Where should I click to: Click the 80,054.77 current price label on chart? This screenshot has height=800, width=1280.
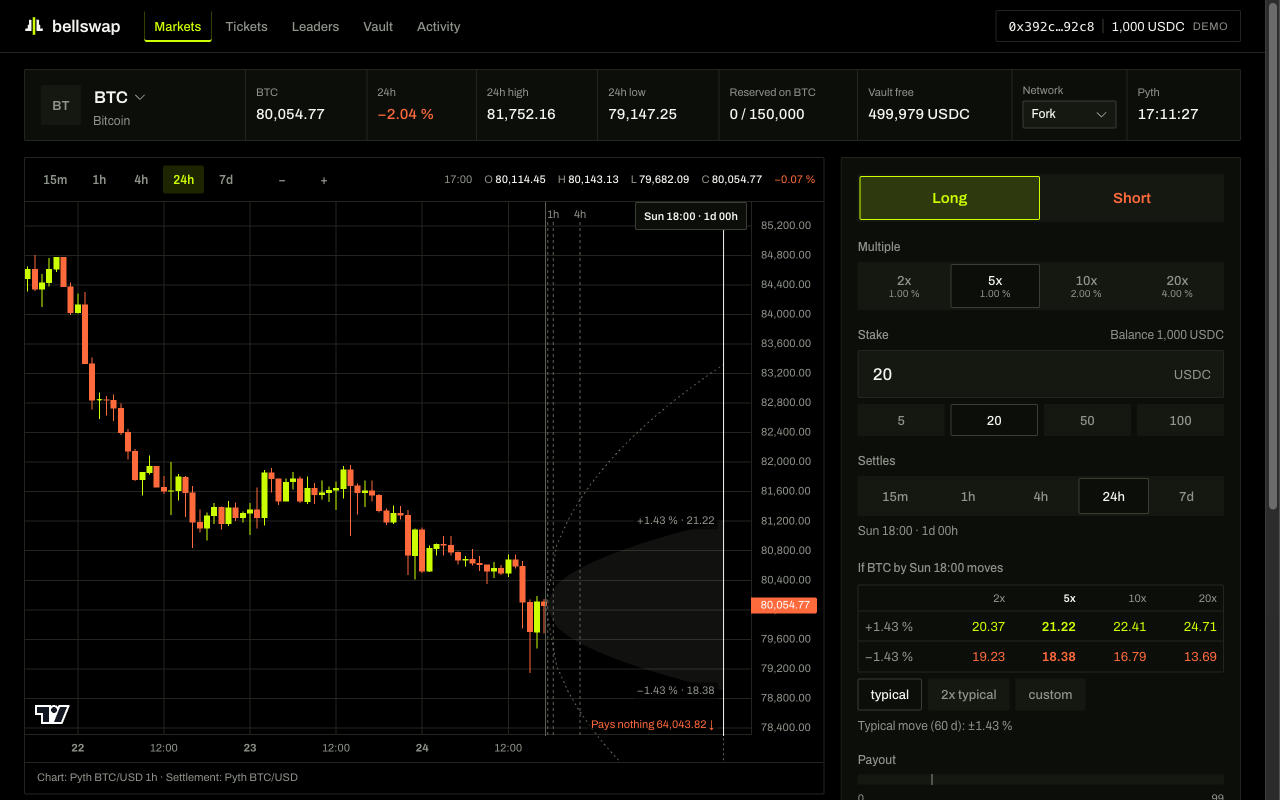pyautogui.click(x=784, y=605)
